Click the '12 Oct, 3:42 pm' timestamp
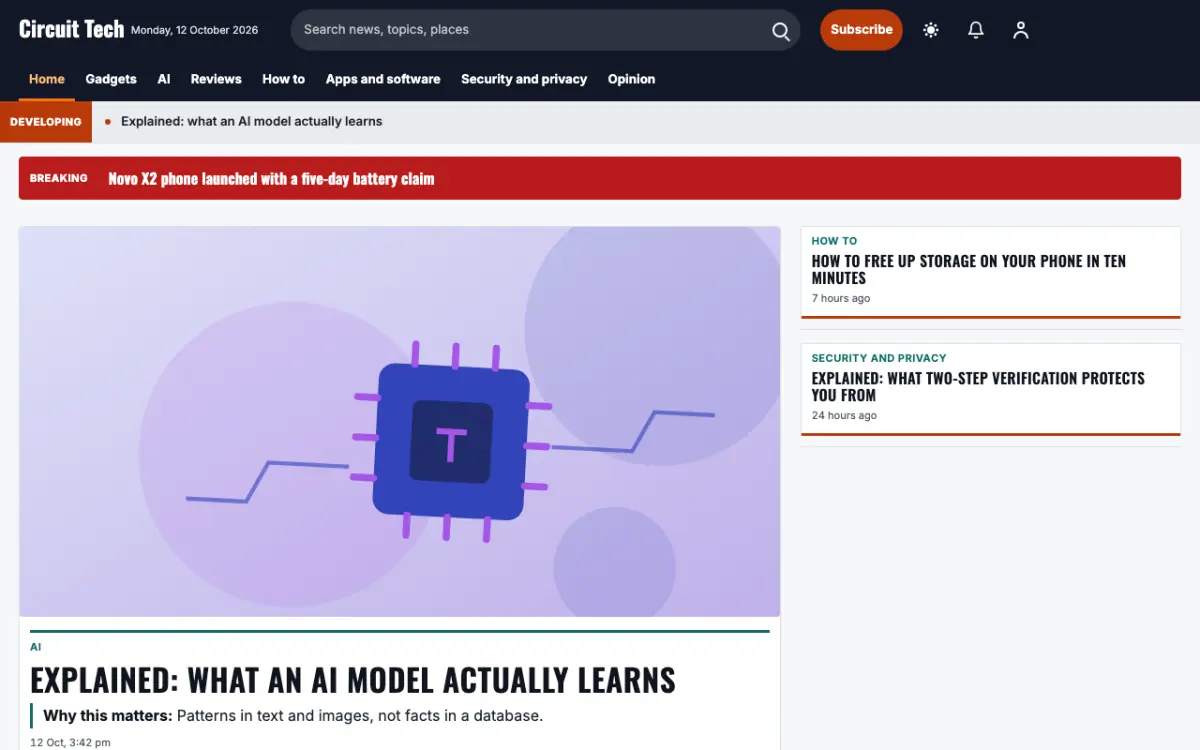This screenshot has height=750, width=1200. 70,742
